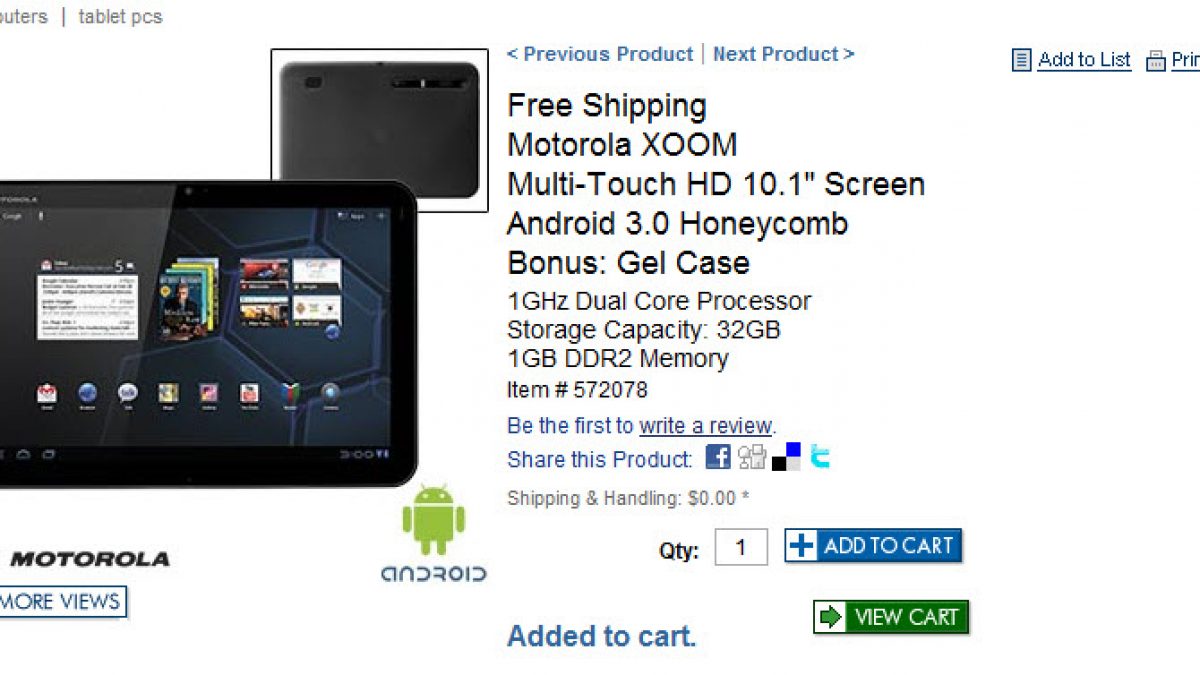
Task: Share product on Facebook icon
Action: 718,457
